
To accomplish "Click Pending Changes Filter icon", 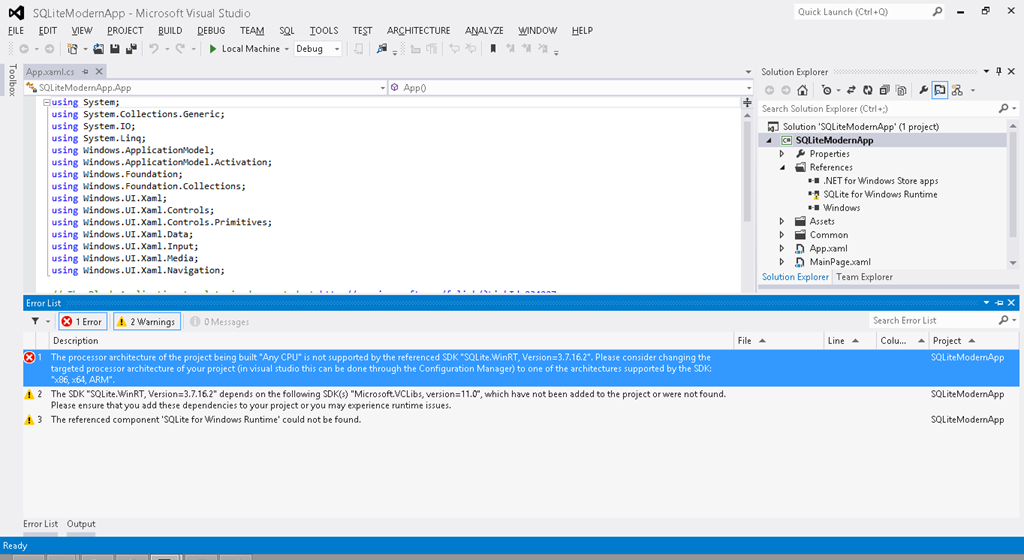I will (827, 91).
